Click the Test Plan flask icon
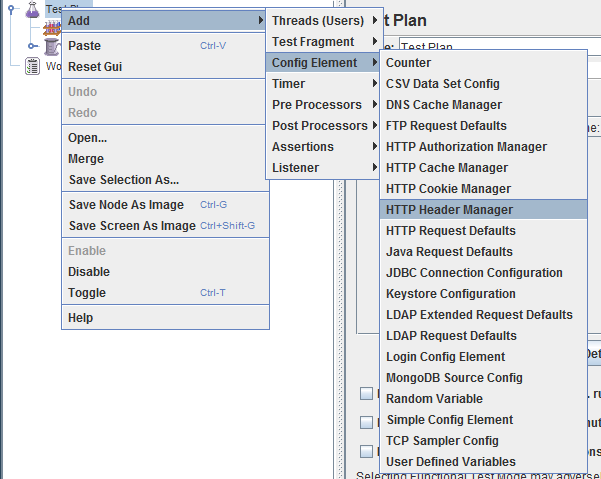 32,10
